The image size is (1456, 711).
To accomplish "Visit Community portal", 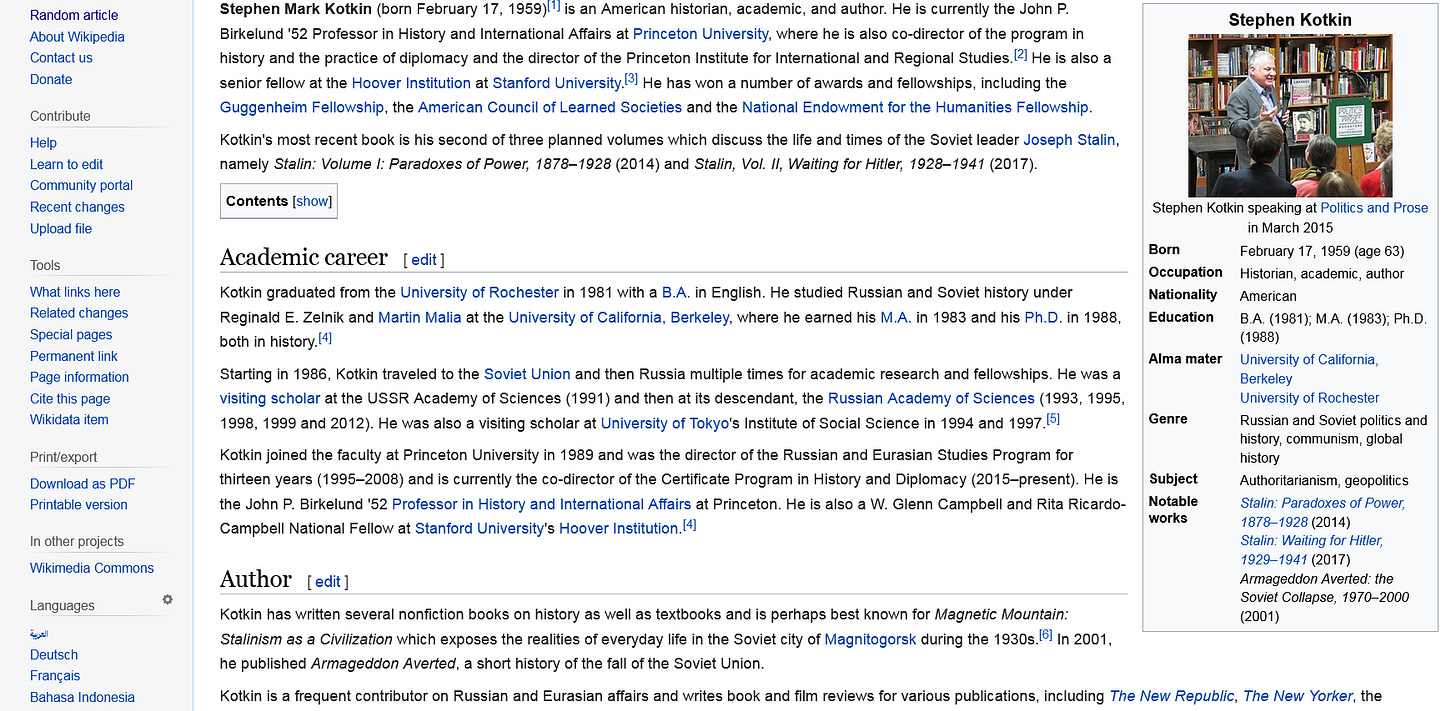I will (x=81, y=185).
